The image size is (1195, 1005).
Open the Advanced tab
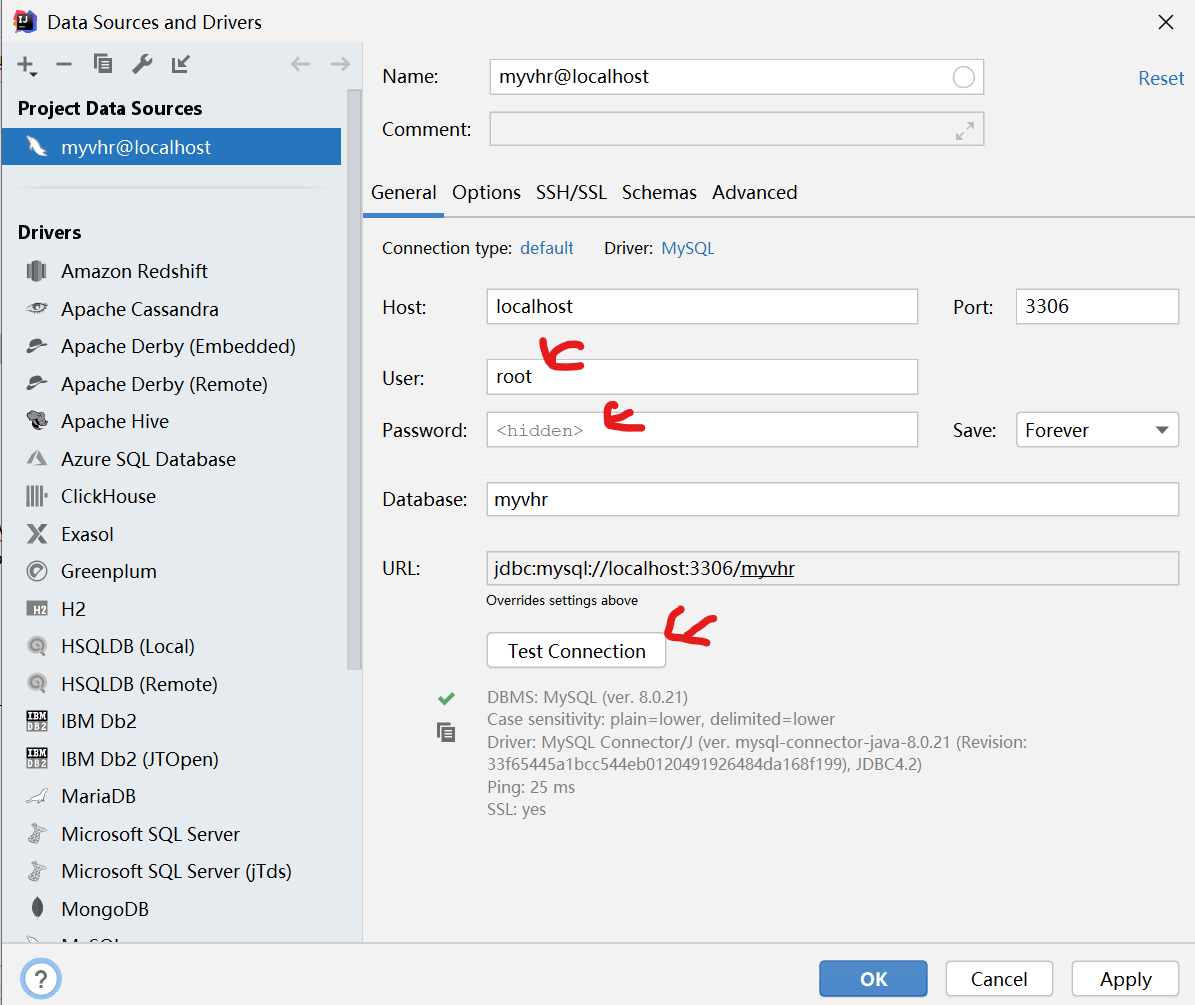coord(754,193)
